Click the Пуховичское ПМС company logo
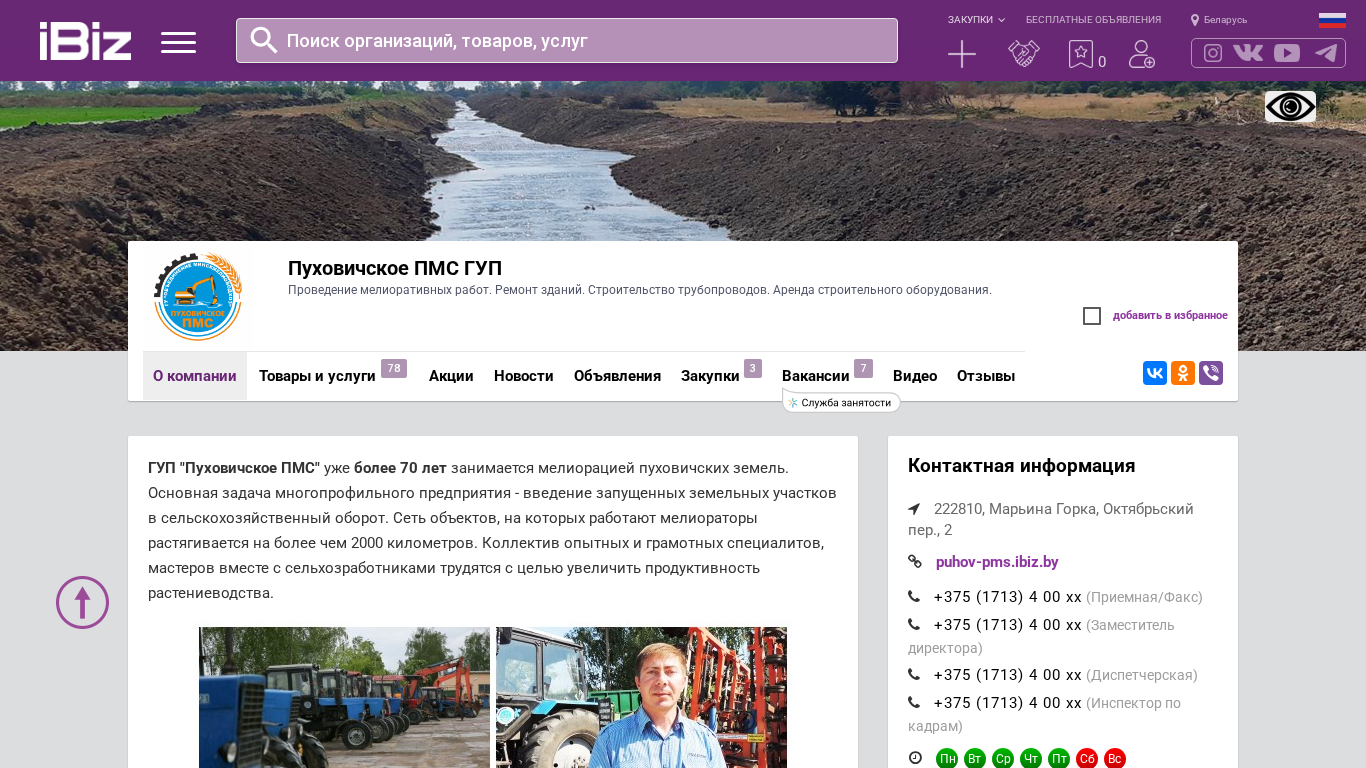The height and width of the screenshot is (768, 1366). (x=197, y=296)
